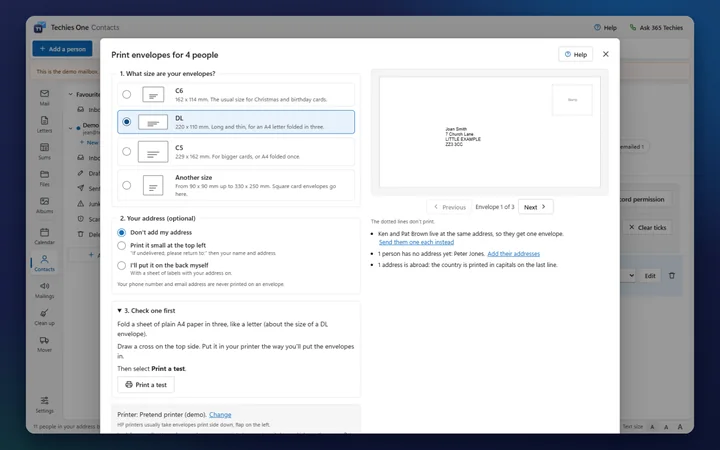Open Clean up in the left sidebar

tap(44, 317)
